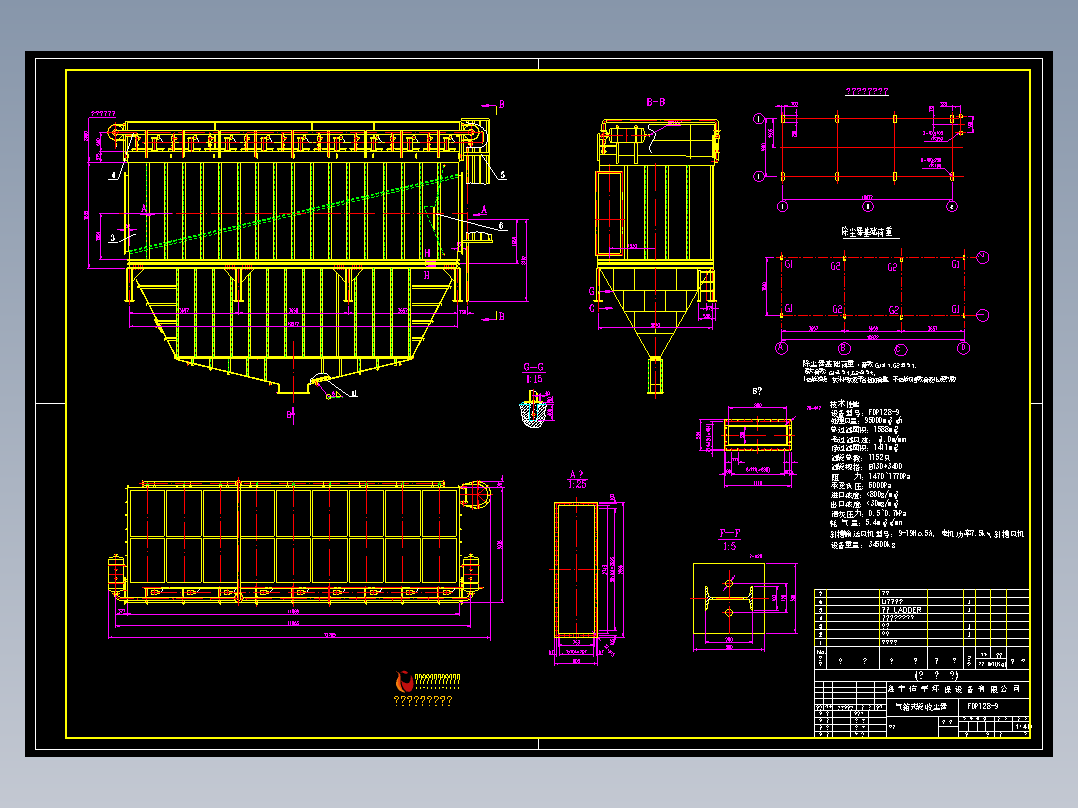The width and height of the screenshot is (1078, 808).
Task: Click callout number 5 near the ladder
Action: click(x=503, y=175)
